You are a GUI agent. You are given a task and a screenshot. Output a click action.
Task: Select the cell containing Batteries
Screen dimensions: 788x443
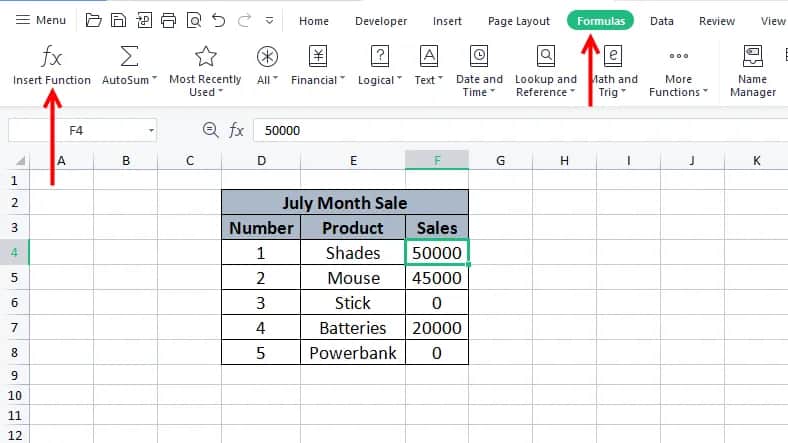[352, 328]
